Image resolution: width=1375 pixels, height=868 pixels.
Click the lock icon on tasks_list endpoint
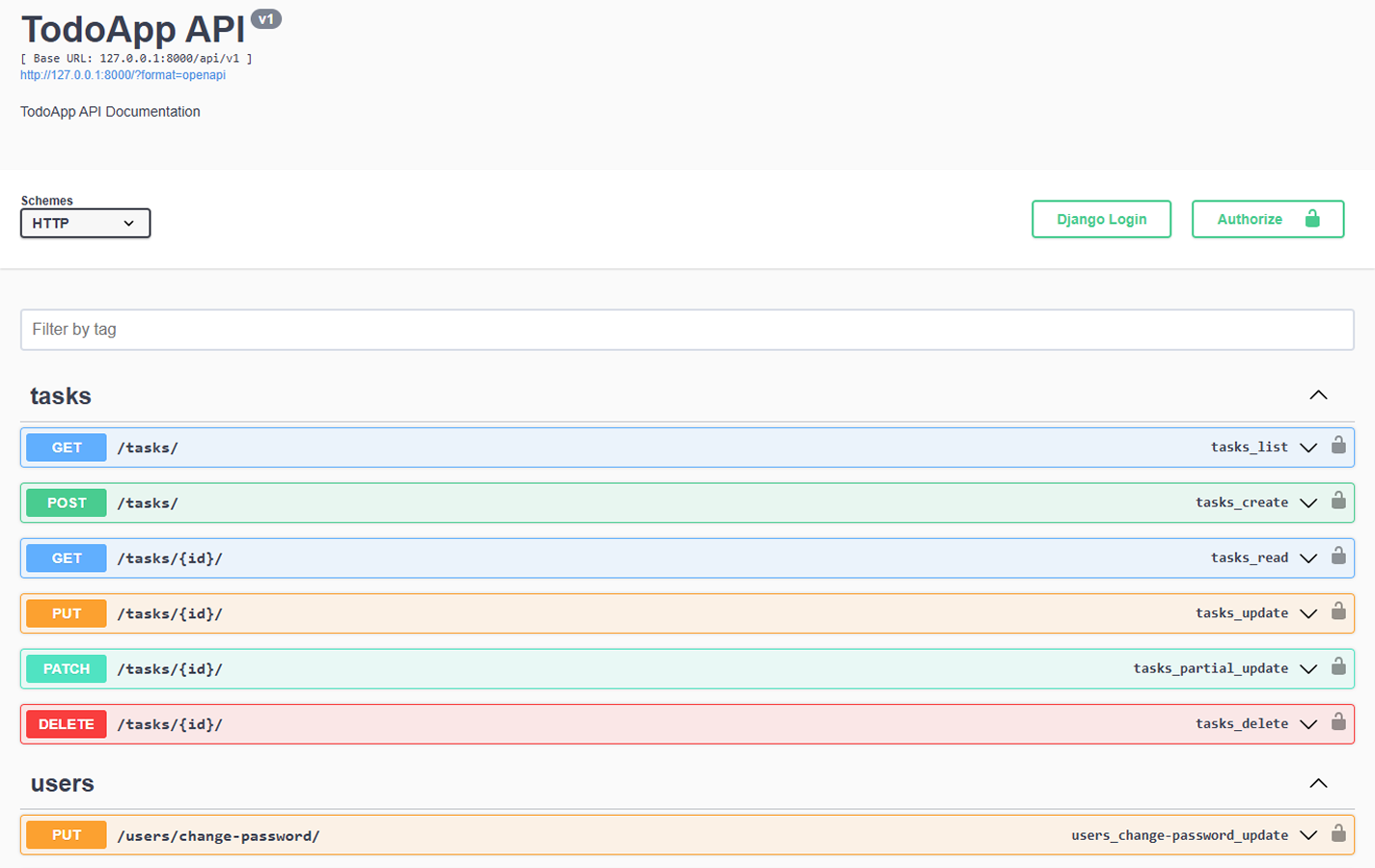pyautogui.click(x=1338, y=446)
